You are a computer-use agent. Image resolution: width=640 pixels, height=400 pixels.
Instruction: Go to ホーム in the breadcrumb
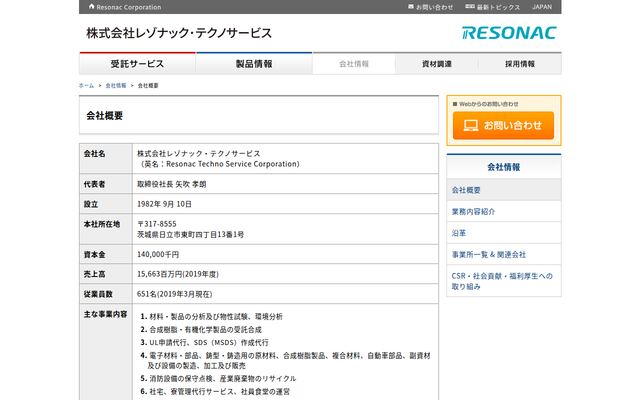point(86,85)
